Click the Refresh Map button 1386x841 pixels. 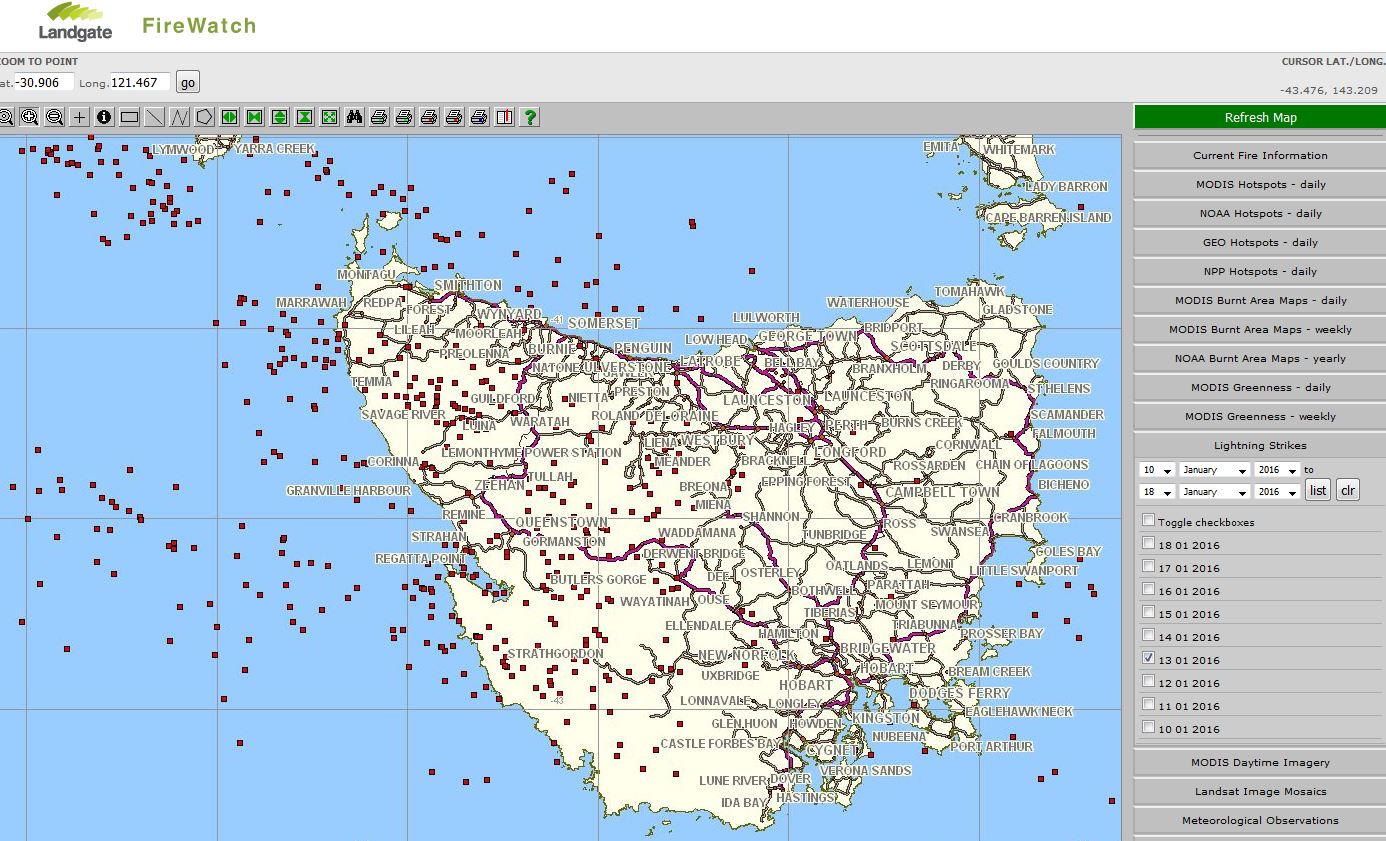(x=1260, y=117)
